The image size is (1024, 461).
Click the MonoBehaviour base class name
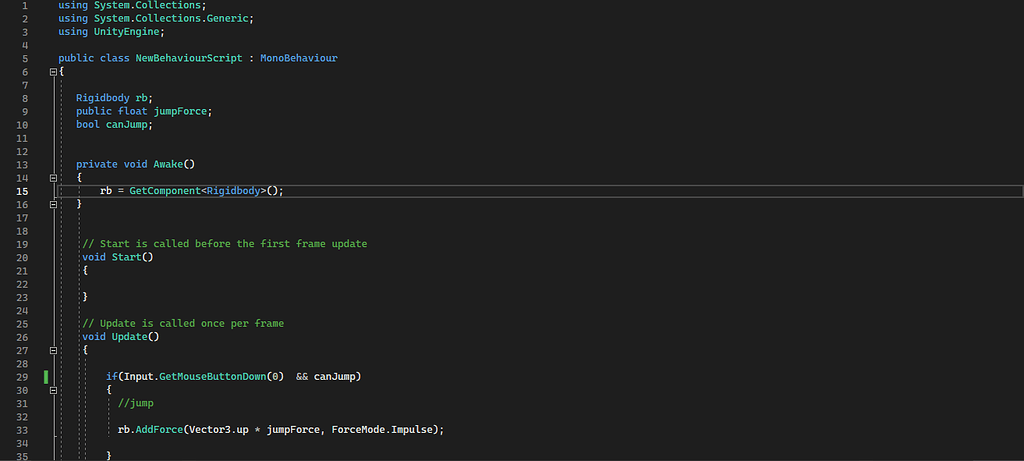point(298,58)
